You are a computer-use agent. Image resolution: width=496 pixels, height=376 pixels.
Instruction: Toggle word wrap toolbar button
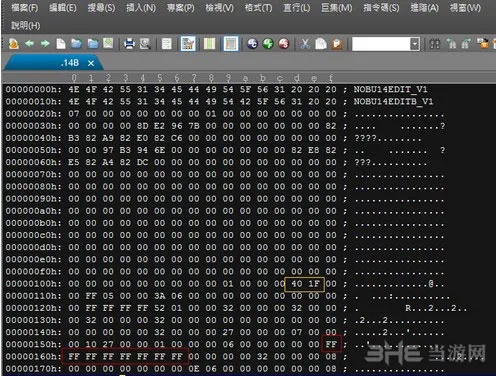(166, 44)
